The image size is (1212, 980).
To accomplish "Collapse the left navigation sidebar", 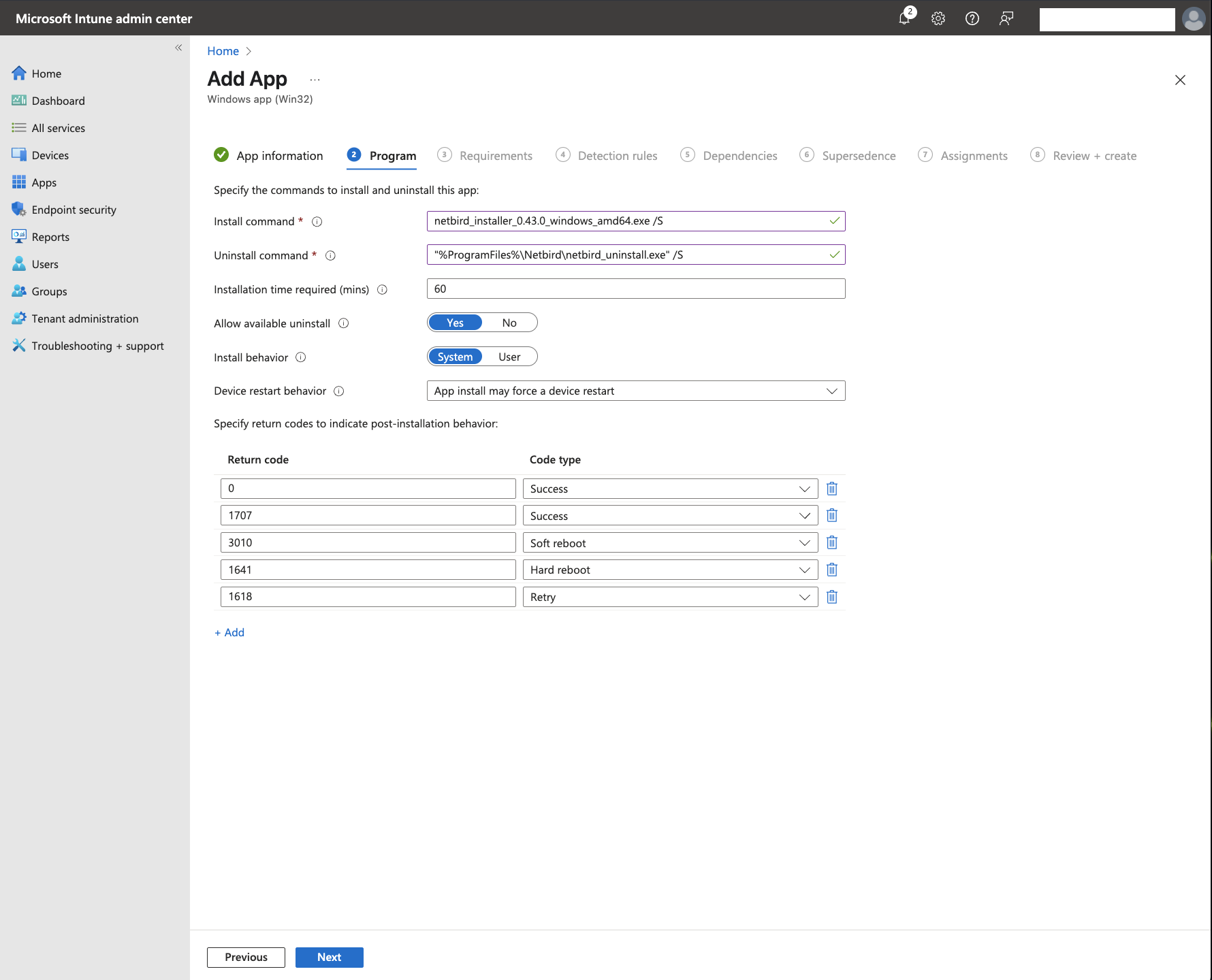I will tap(178, 48).
